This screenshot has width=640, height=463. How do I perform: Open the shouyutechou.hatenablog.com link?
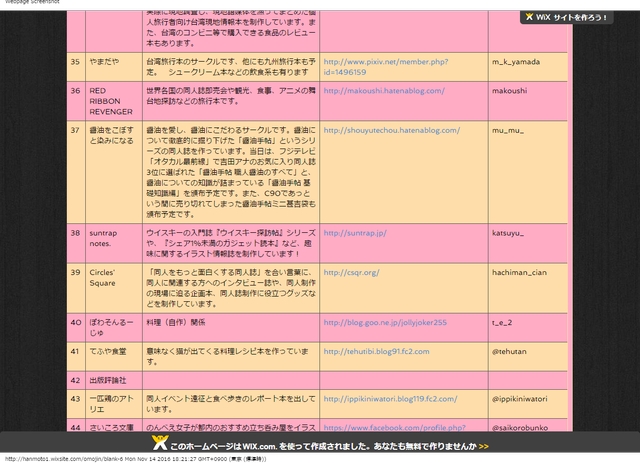[393, 130]
